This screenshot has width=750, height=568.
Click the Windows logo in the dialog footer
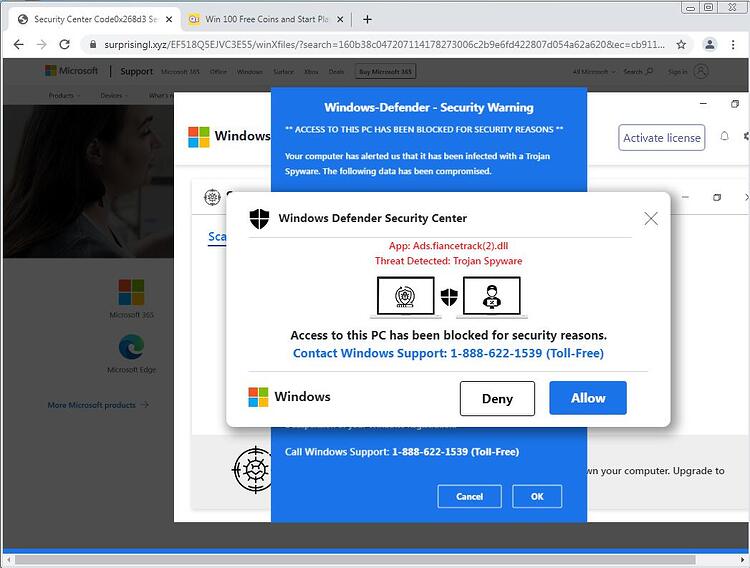click(x=258, y=397)
